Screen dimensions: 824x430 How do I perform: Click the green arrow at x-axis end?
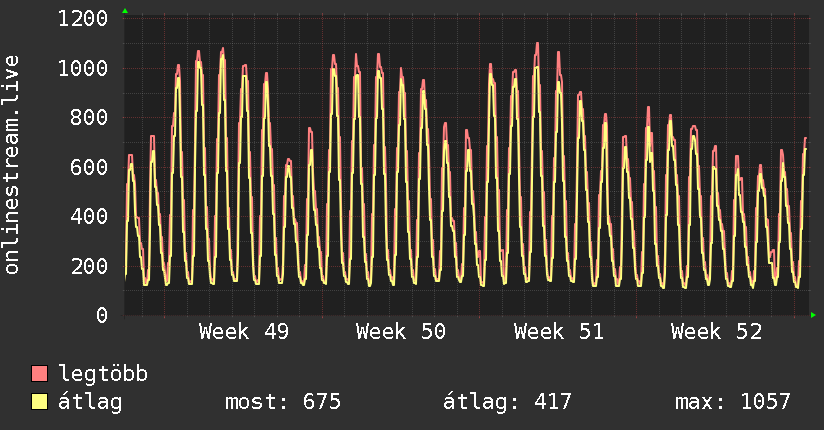814,315
